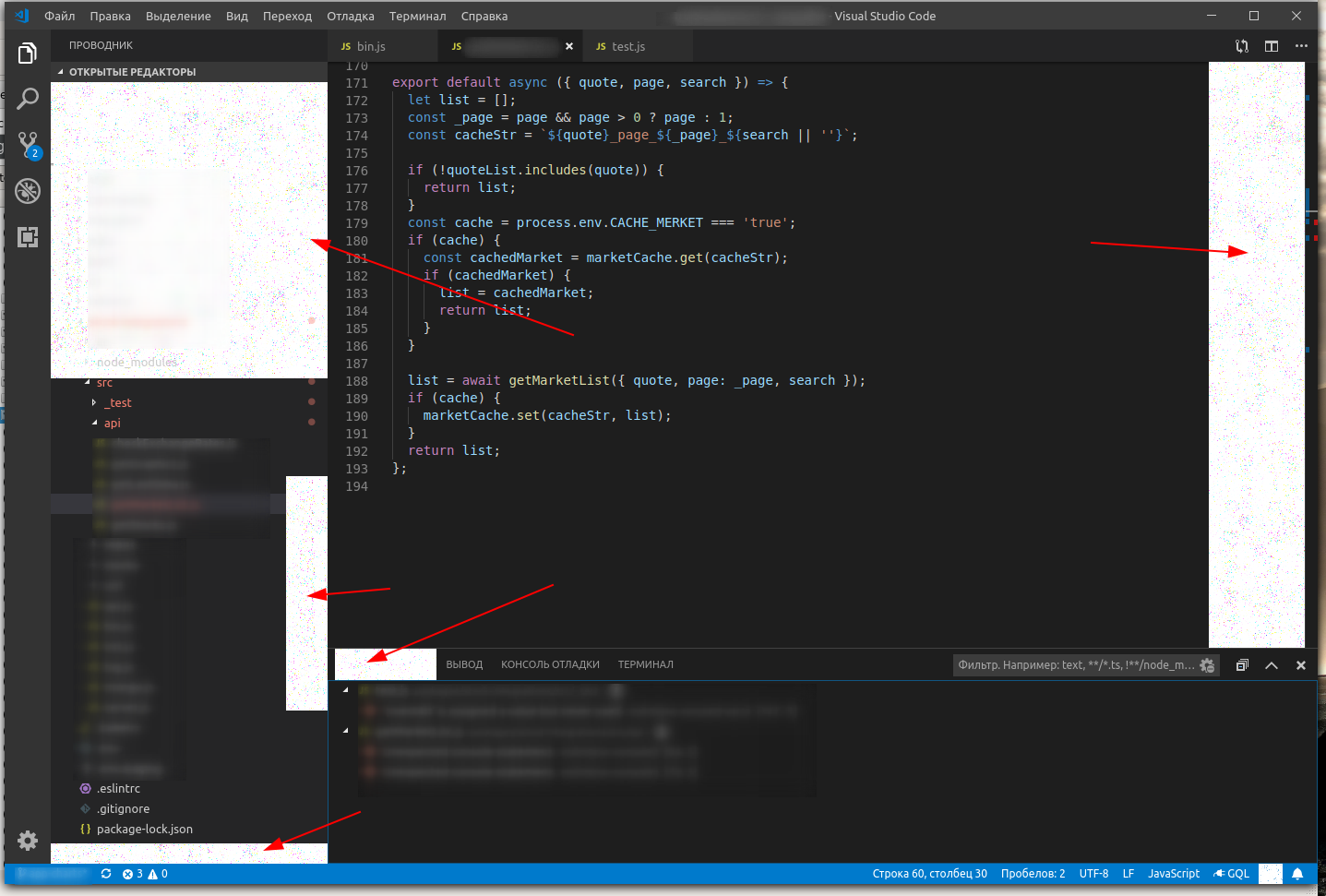This screenshot has height=896, width=1326.
Task: Maximize the bottom panel with chevron
Action: pyautogui.click(x=1272, y=665)
